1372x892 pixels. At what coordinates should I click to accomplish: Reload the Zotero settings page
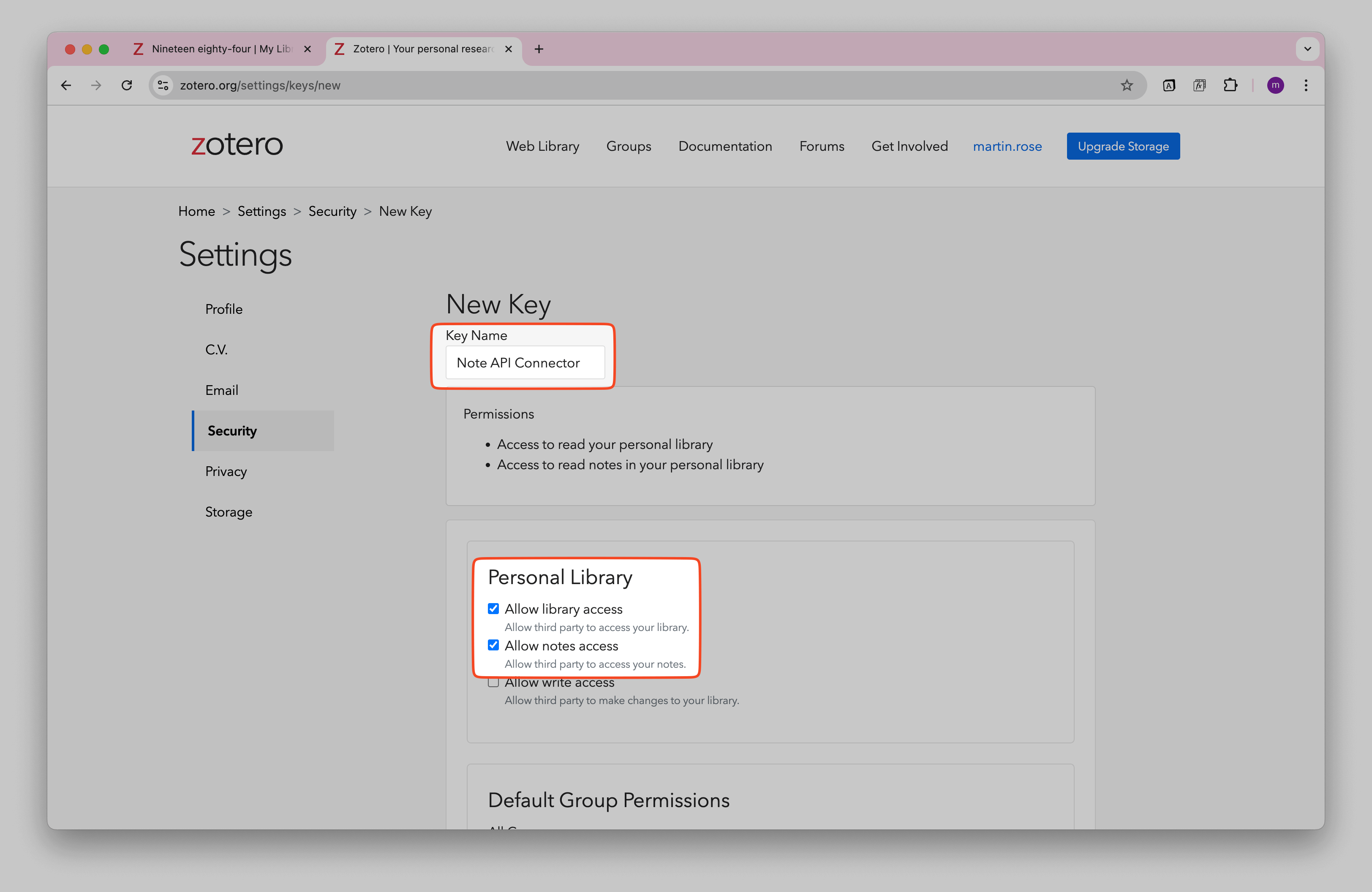point(127,85)
